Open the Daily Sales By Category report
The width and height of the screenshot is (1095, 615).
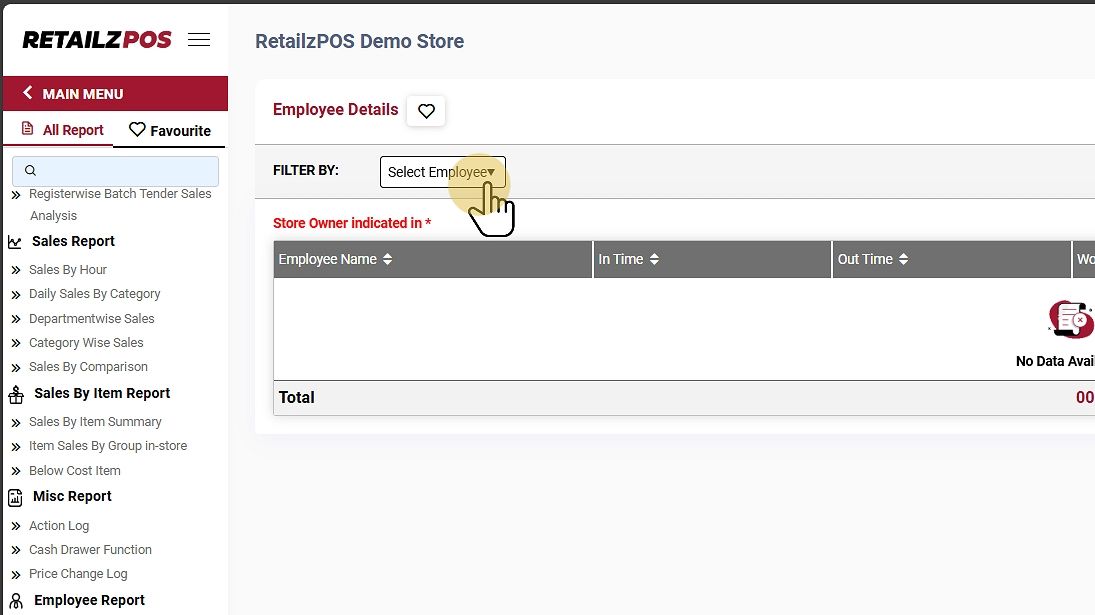(x=94, y=294)
